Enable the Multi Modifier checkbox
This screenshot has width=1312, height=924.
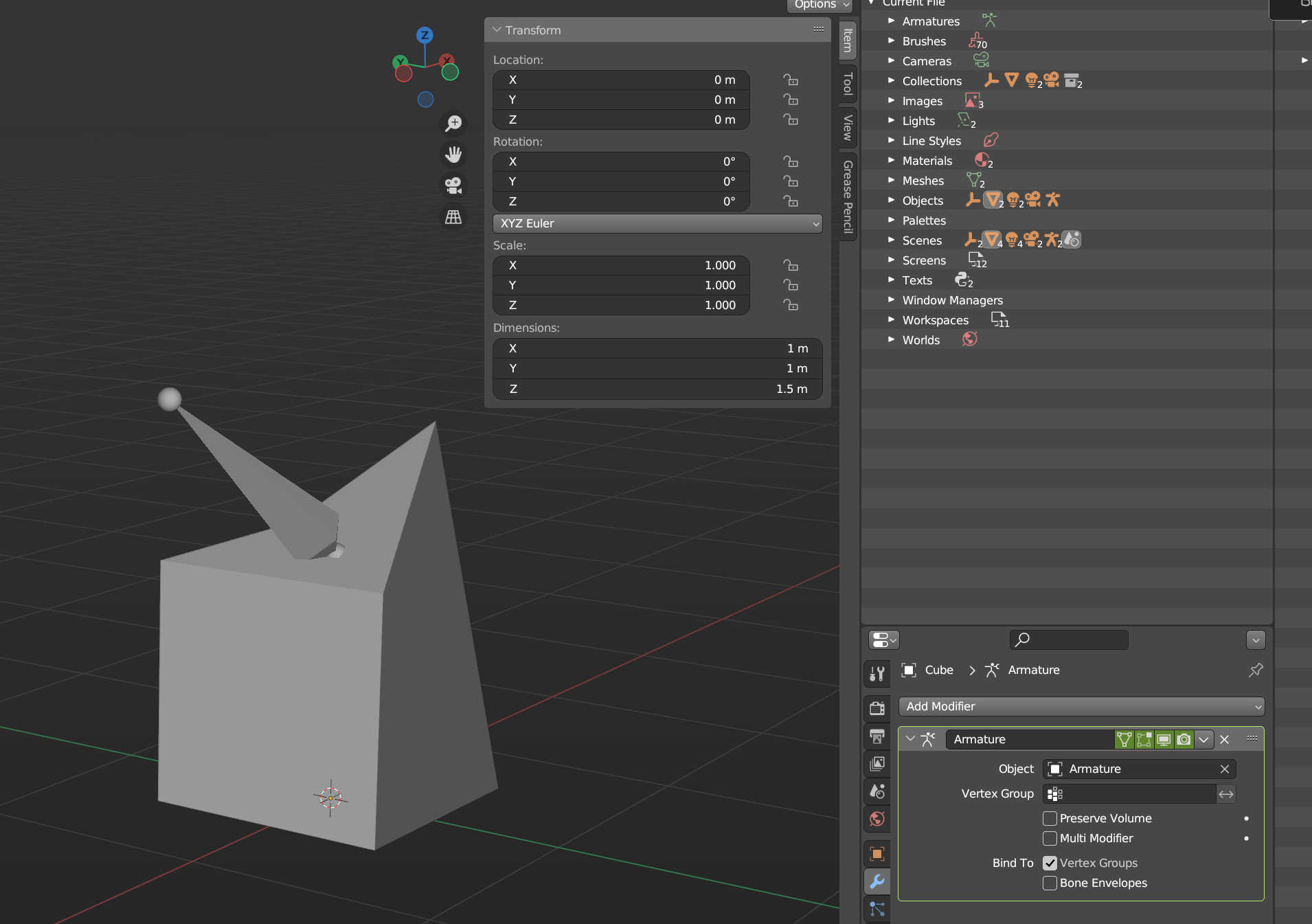coord(1050,838)
